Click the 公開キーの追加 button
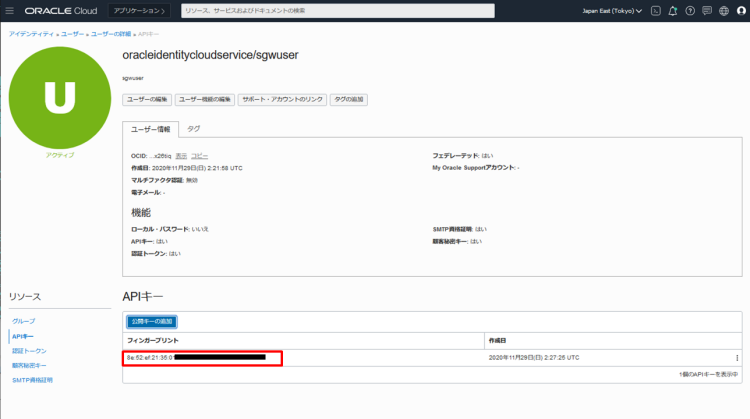Viewport: 750px width, 419px height. tap(152, 321)
